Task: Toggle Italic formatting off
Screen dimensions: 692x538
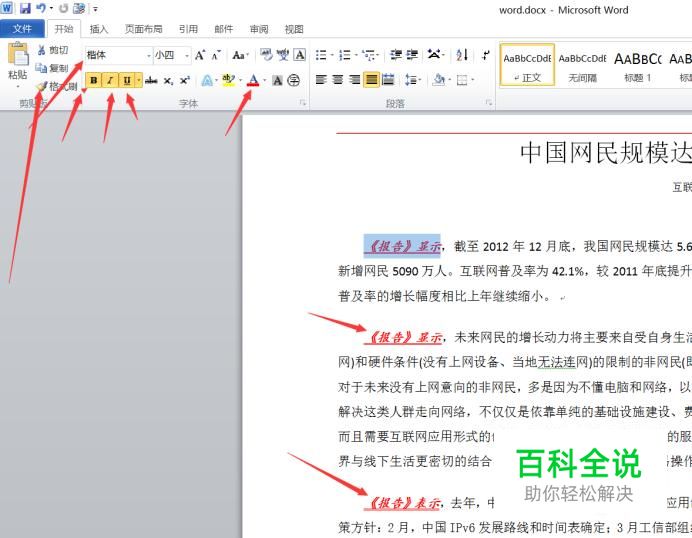Action: coord(110,80)
